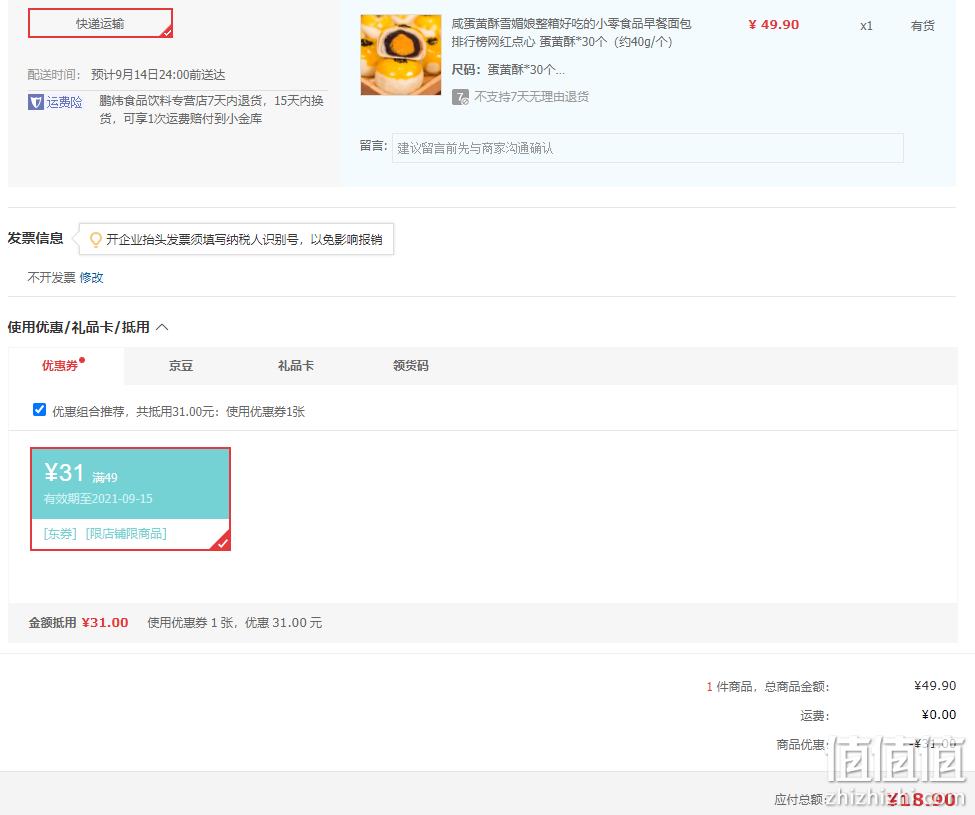
Task: Switch to the 京豆 tab
Action: click(x=181, y=366)
